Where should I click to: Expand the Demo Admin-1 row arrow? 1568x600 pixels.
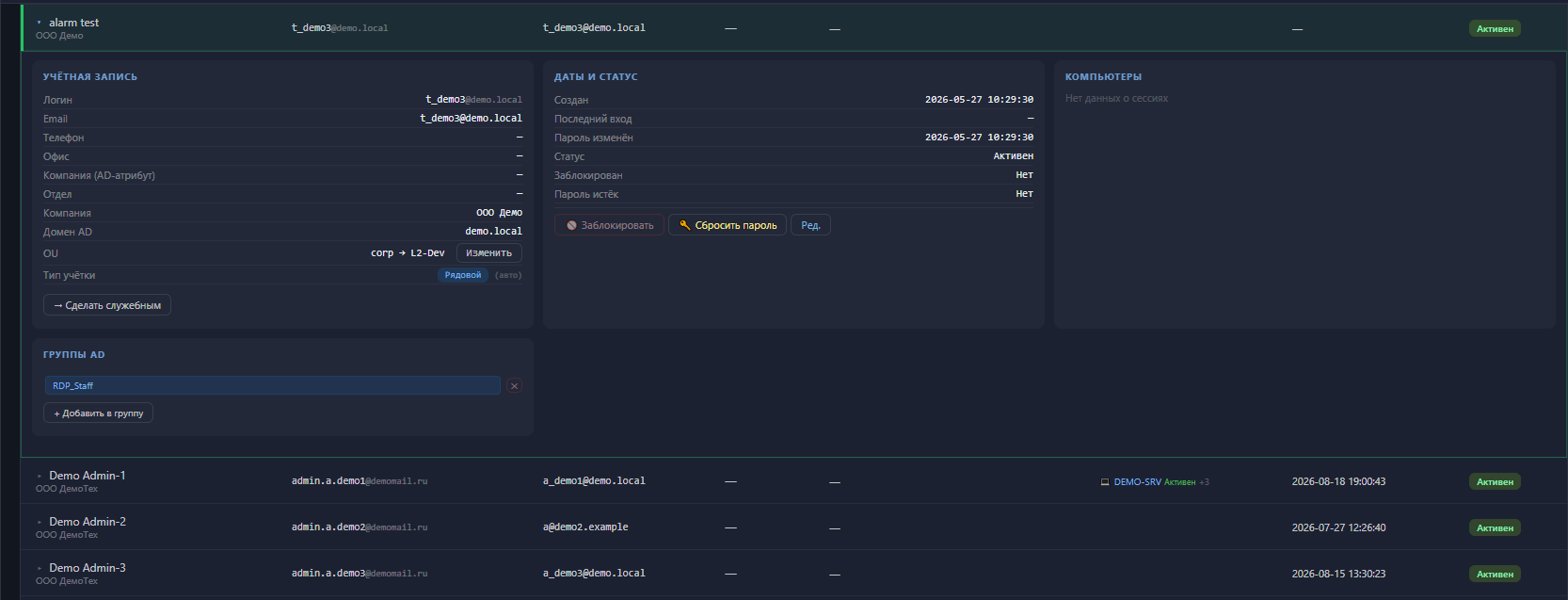39,476
